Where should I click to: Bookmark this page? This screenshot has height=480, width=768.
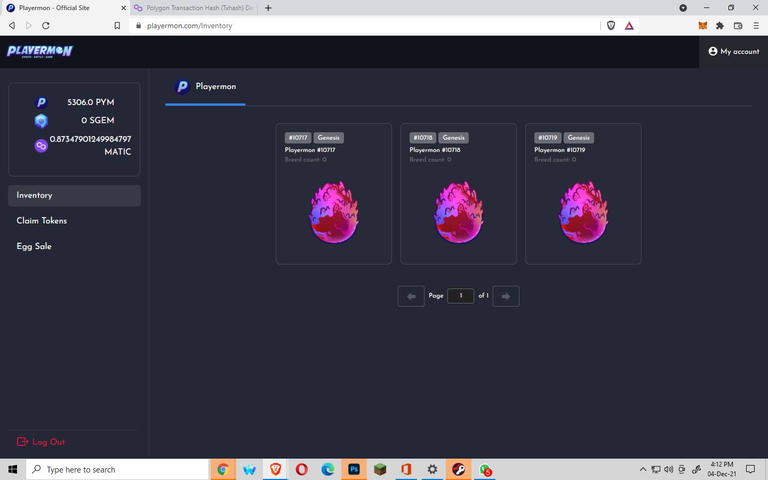(x=117, y=25)
